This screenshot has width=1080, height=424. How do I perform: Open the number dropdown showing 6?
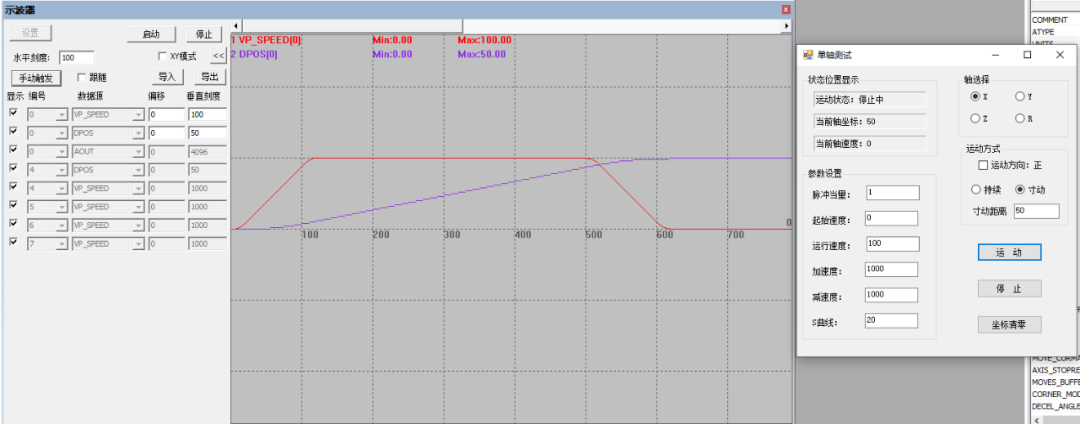click(62, 226)
